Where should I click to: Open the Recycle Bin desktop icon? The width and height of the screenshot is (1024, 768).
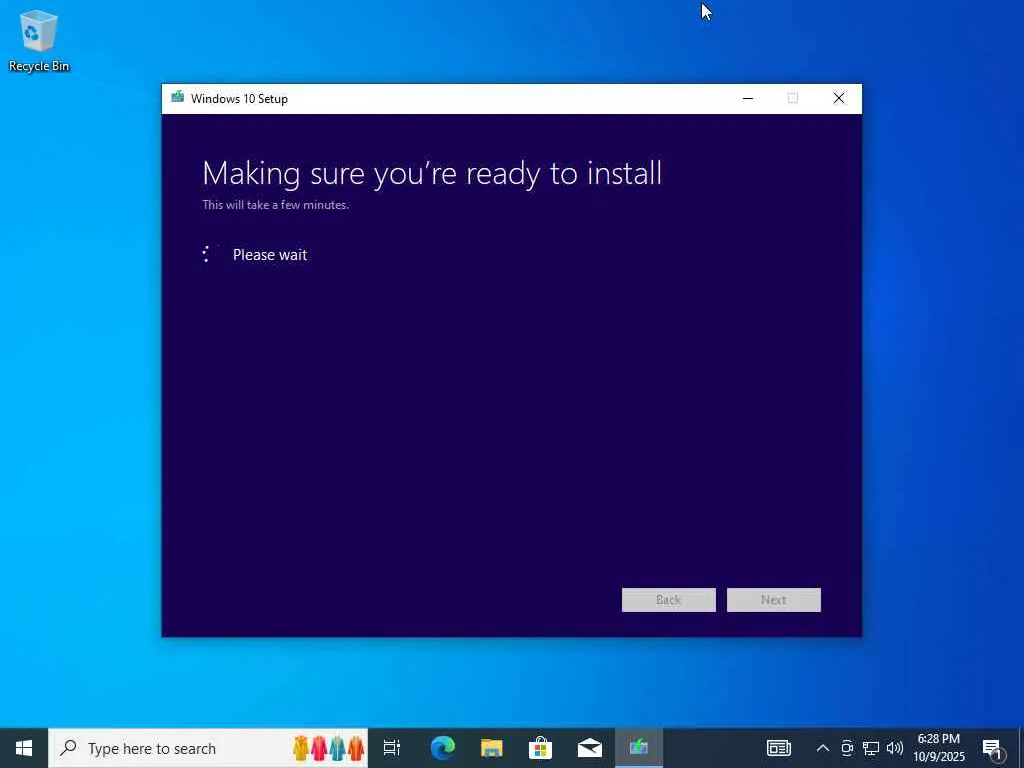pyautogui.click(x=39, y=40)
